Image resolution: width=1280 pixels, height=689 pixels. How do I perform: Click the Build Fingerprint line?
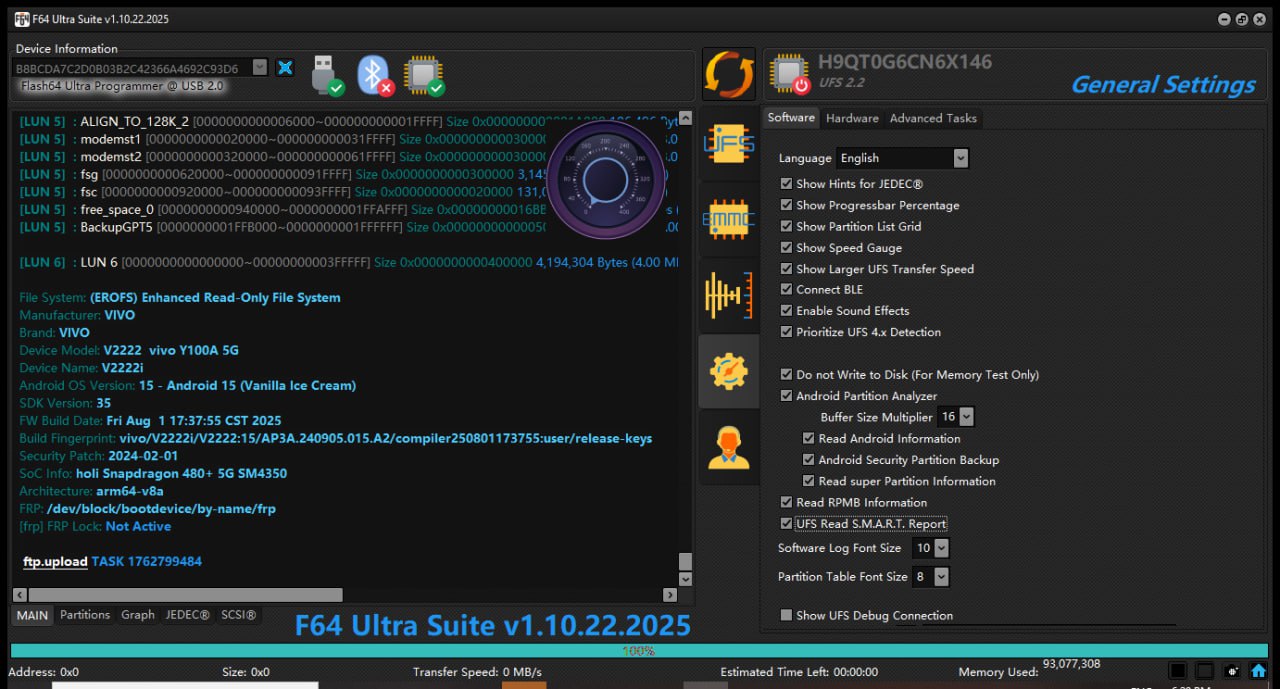tap(336, 438)
